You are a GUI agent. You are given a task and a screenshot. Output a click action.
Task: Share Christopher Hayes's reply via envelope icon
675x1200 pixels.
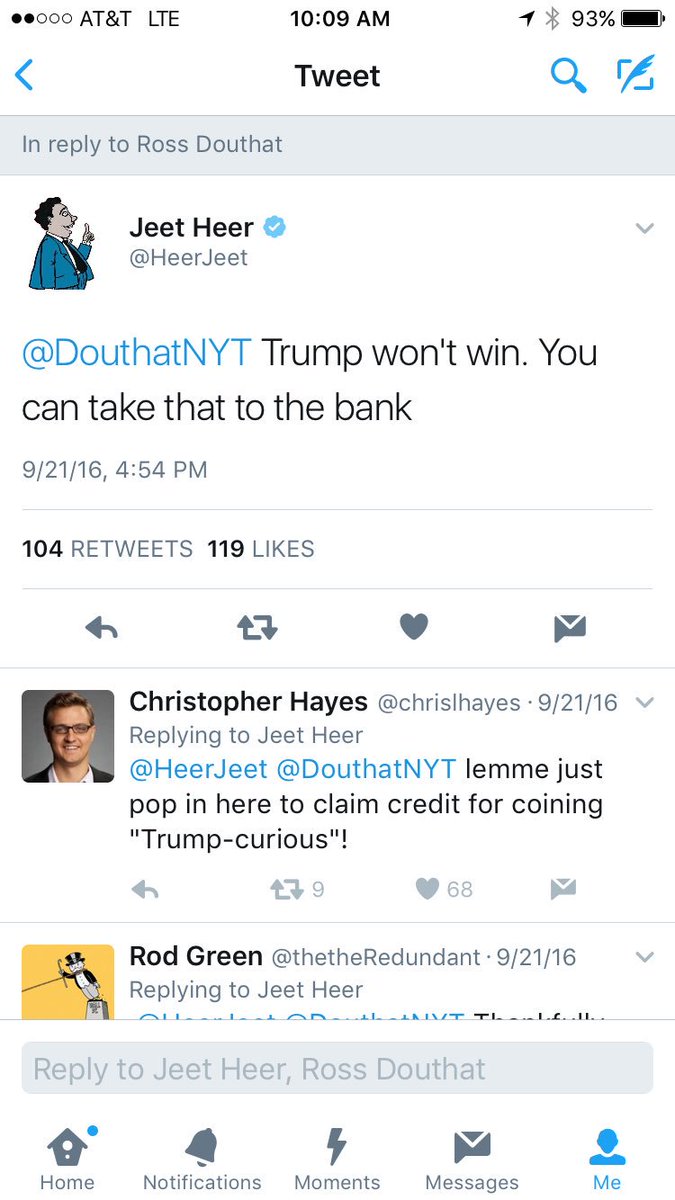coord(564,889)
